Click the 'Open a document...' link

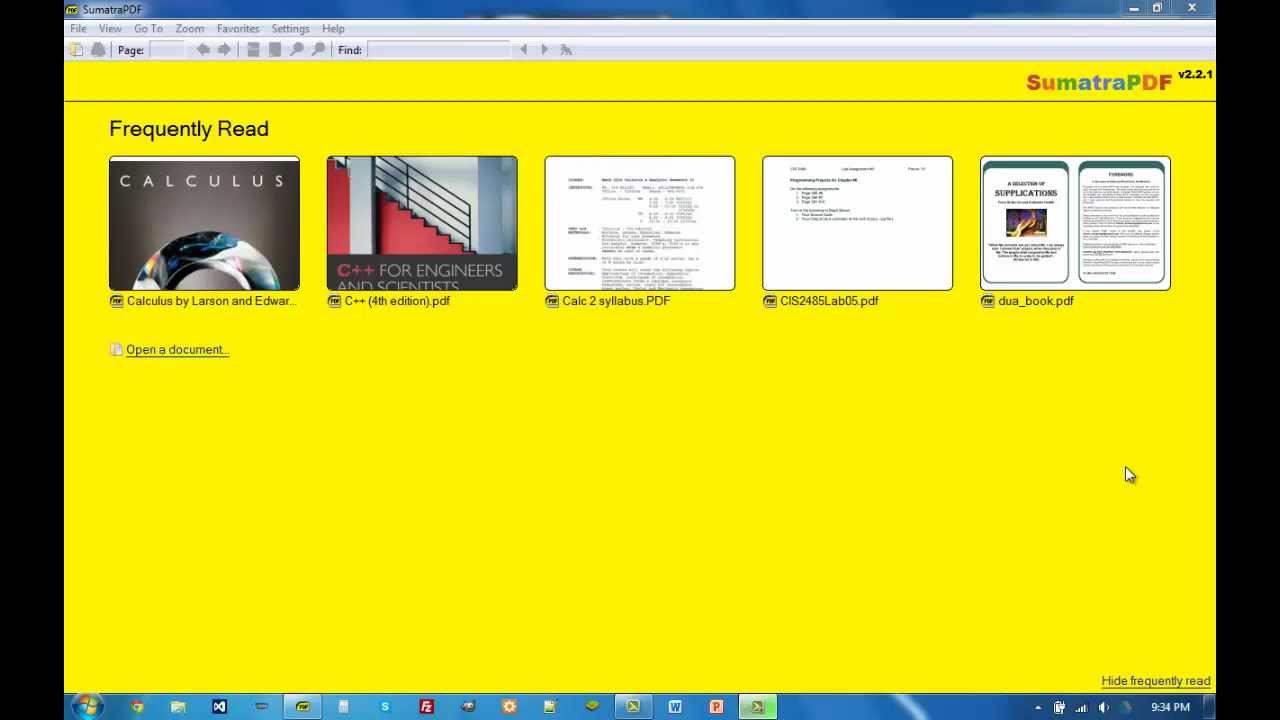tap(178, 350)
